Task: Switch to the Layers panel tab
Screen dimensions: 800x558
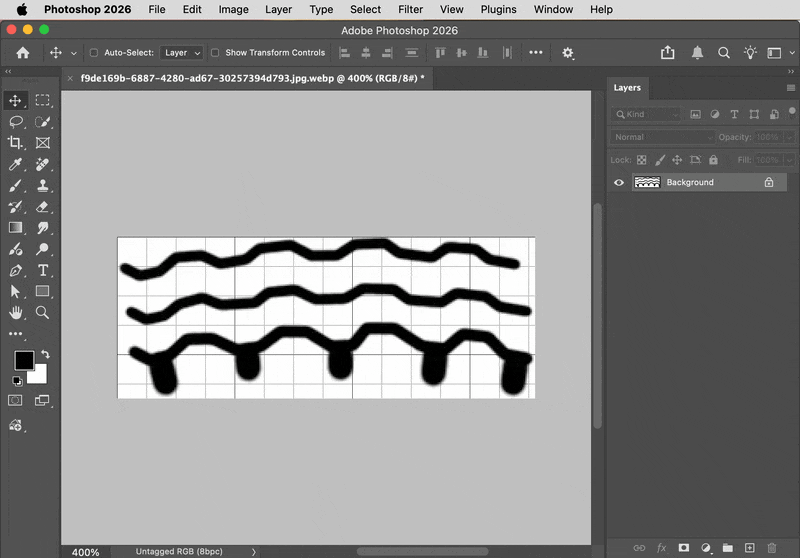Action: click(x=627, y=88)
